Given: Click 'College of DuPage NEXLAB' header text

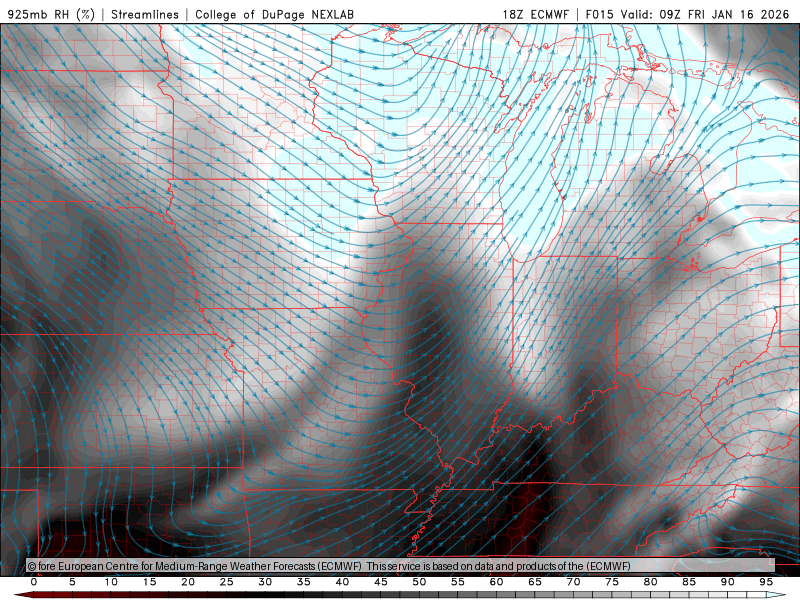Looking at the screenshot, I should [274, 14].
